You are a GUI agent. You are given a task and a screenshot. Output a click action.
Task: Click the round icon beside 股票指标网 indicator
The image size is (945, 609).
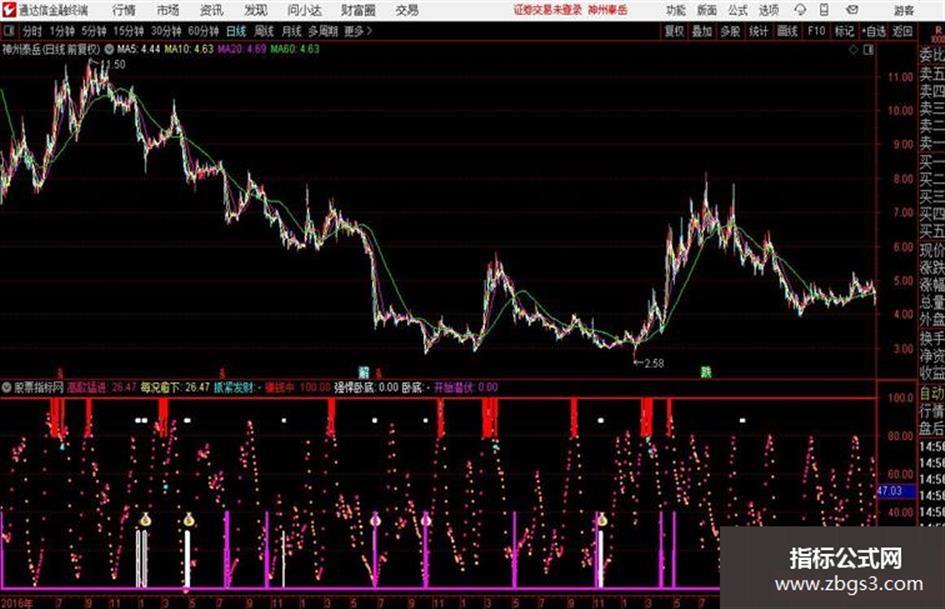tap(7, 387)
